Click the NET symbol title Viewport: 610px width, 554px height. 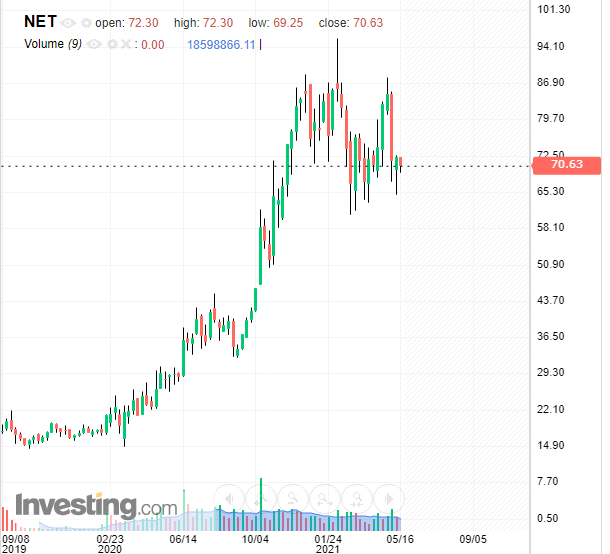click(x=40, y=21)
